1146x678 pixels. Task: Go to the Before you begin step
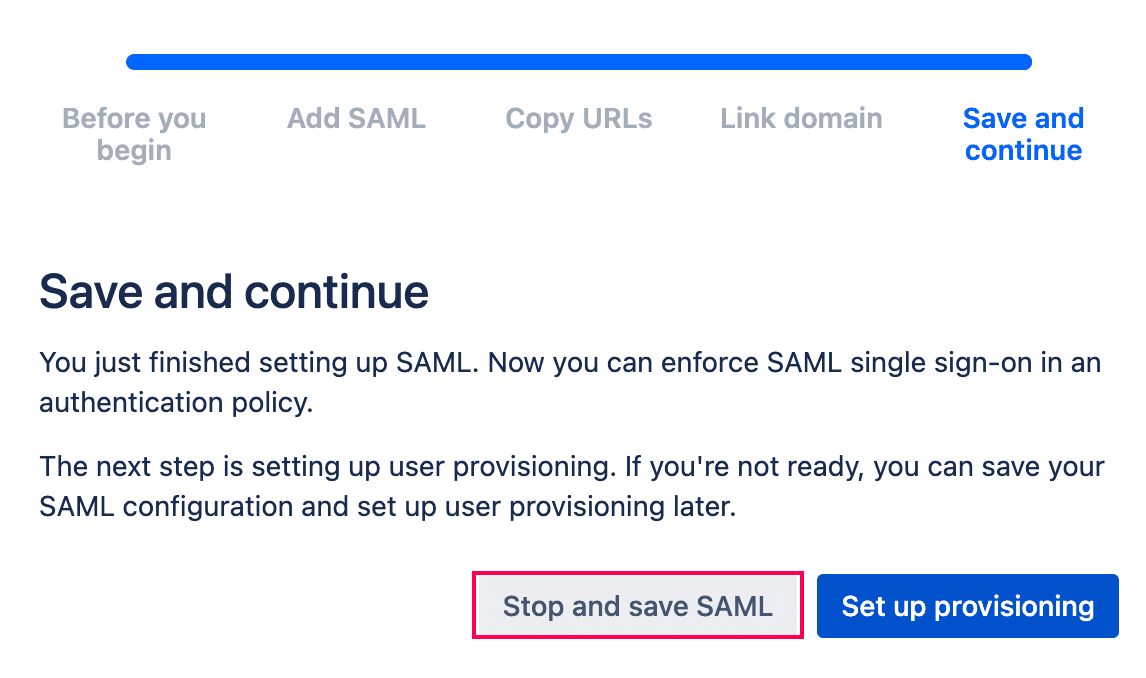click(134, 134)
